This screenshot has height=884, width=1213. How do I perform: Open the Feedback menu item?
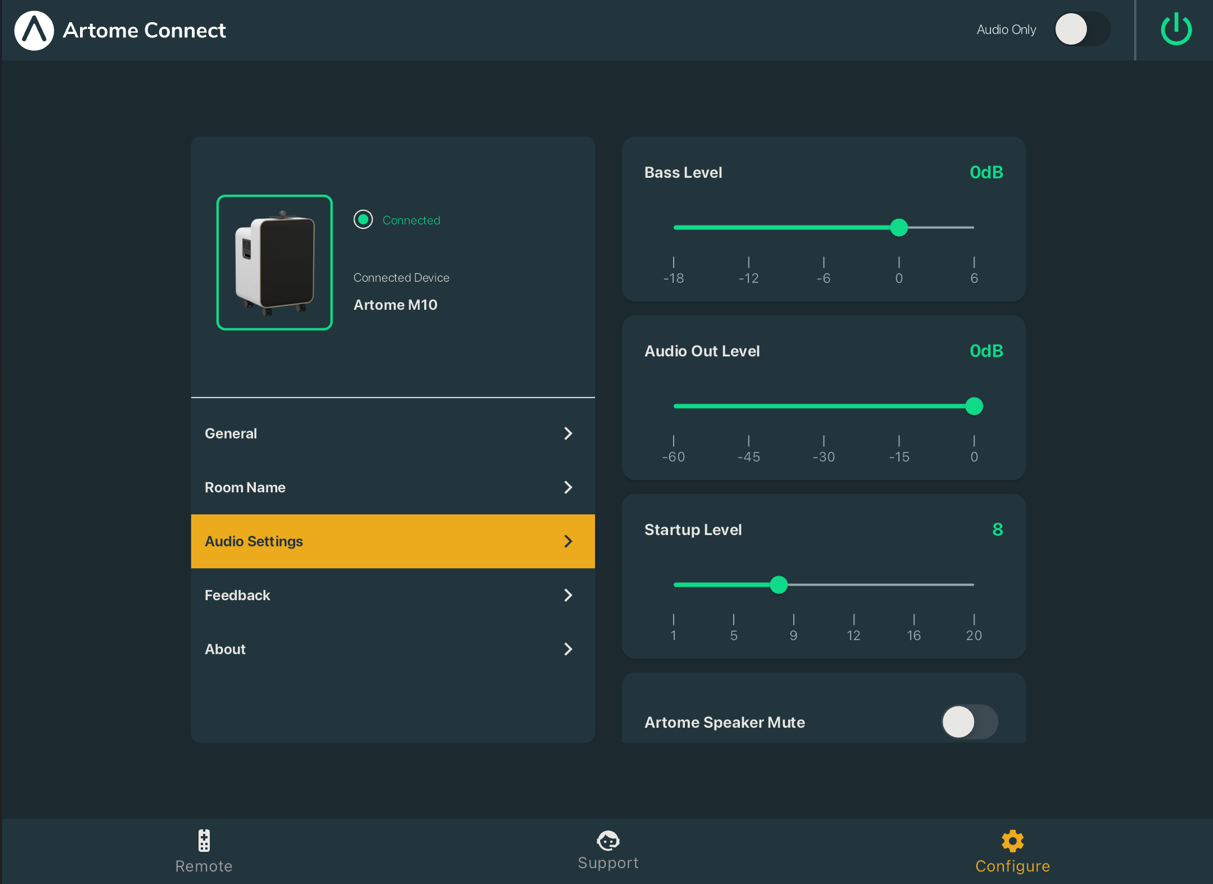pyautogui.click(x=393, y=595)
